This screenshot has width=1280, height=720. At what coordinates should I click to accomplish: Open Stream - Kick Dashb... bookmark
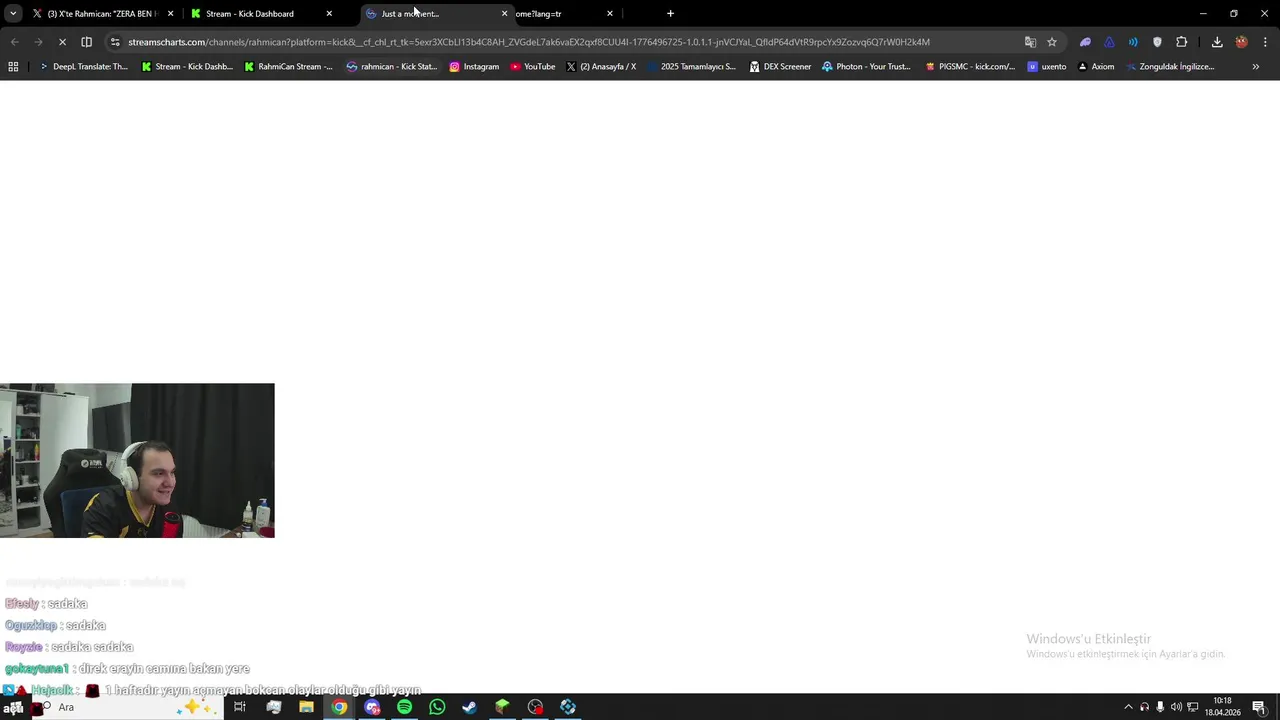click(x=187, y=67)
